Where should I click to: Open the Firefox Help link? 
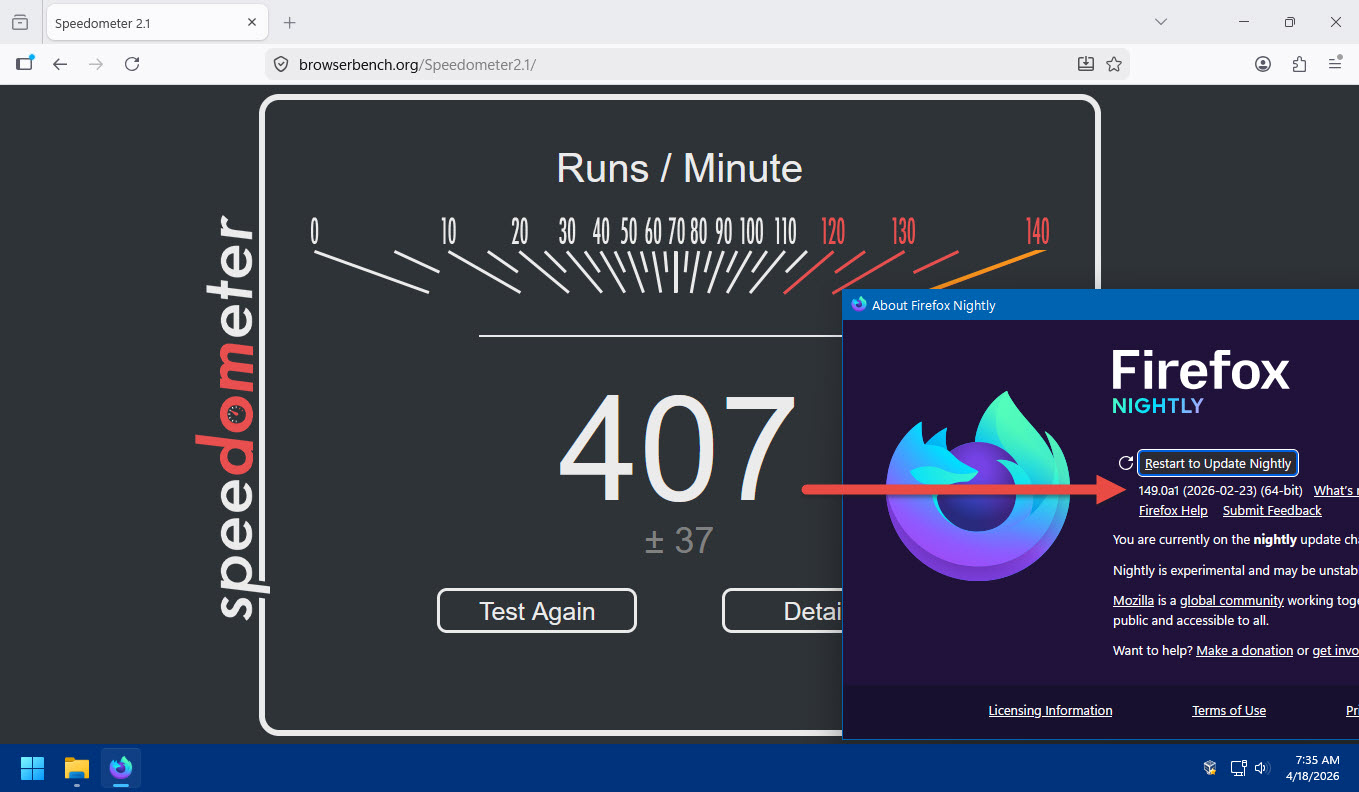(x=1173, y=511)
